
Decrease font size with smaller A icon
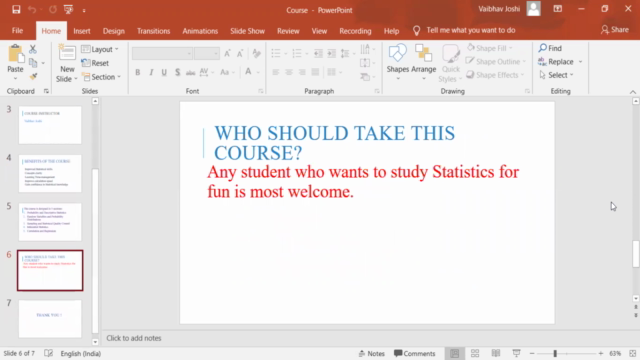click(x=240, y=53)
